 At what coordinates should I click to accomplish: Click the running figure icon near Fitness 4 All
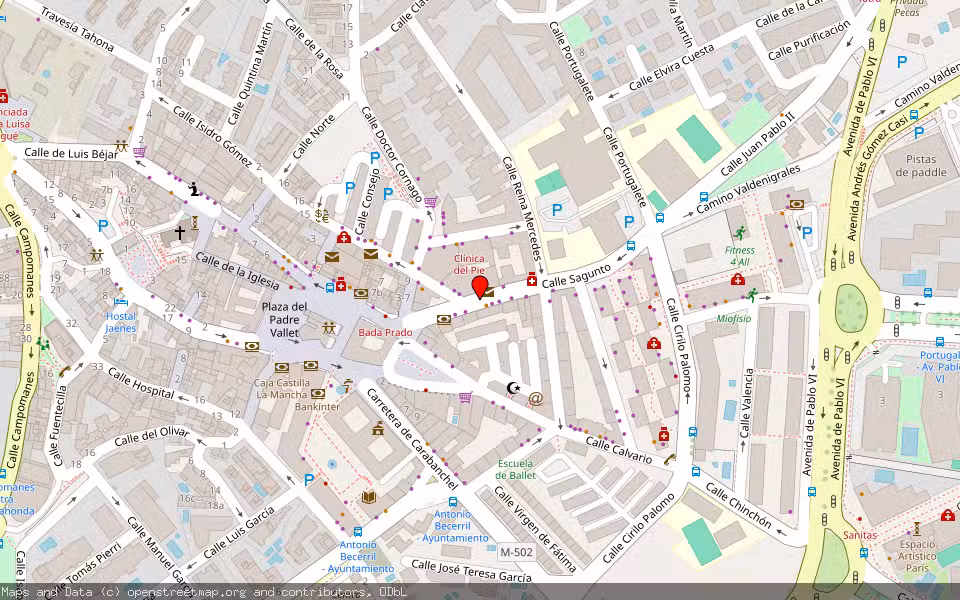click(x=740, y=232)
